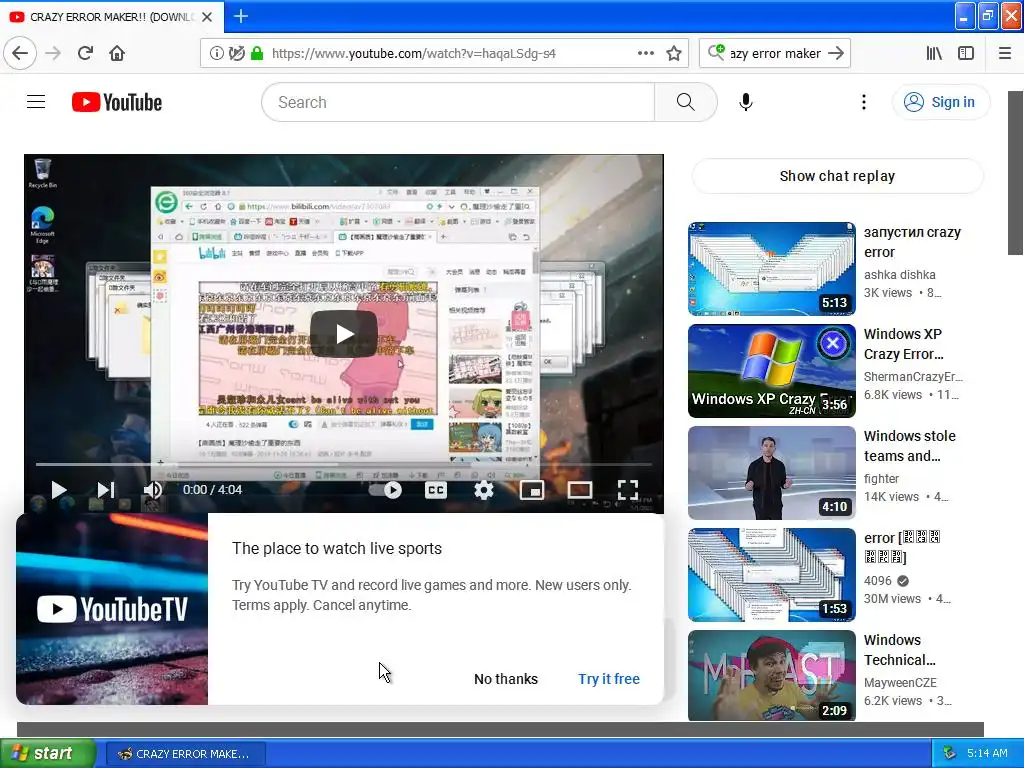1024x768 pixels.
Task: Select the CRAZY ERROR MAKER browser tab
Action: coord(111,17)
